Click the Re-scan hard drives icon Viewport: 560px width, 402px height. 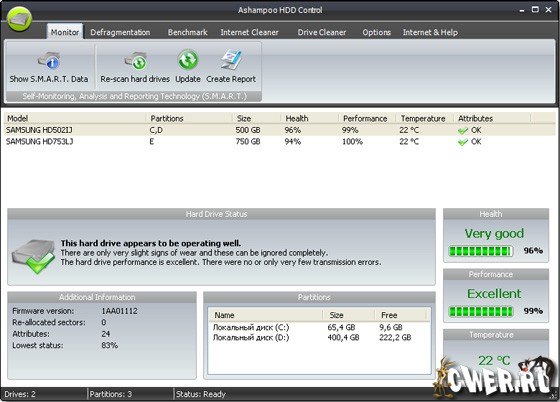pos(136,60)
